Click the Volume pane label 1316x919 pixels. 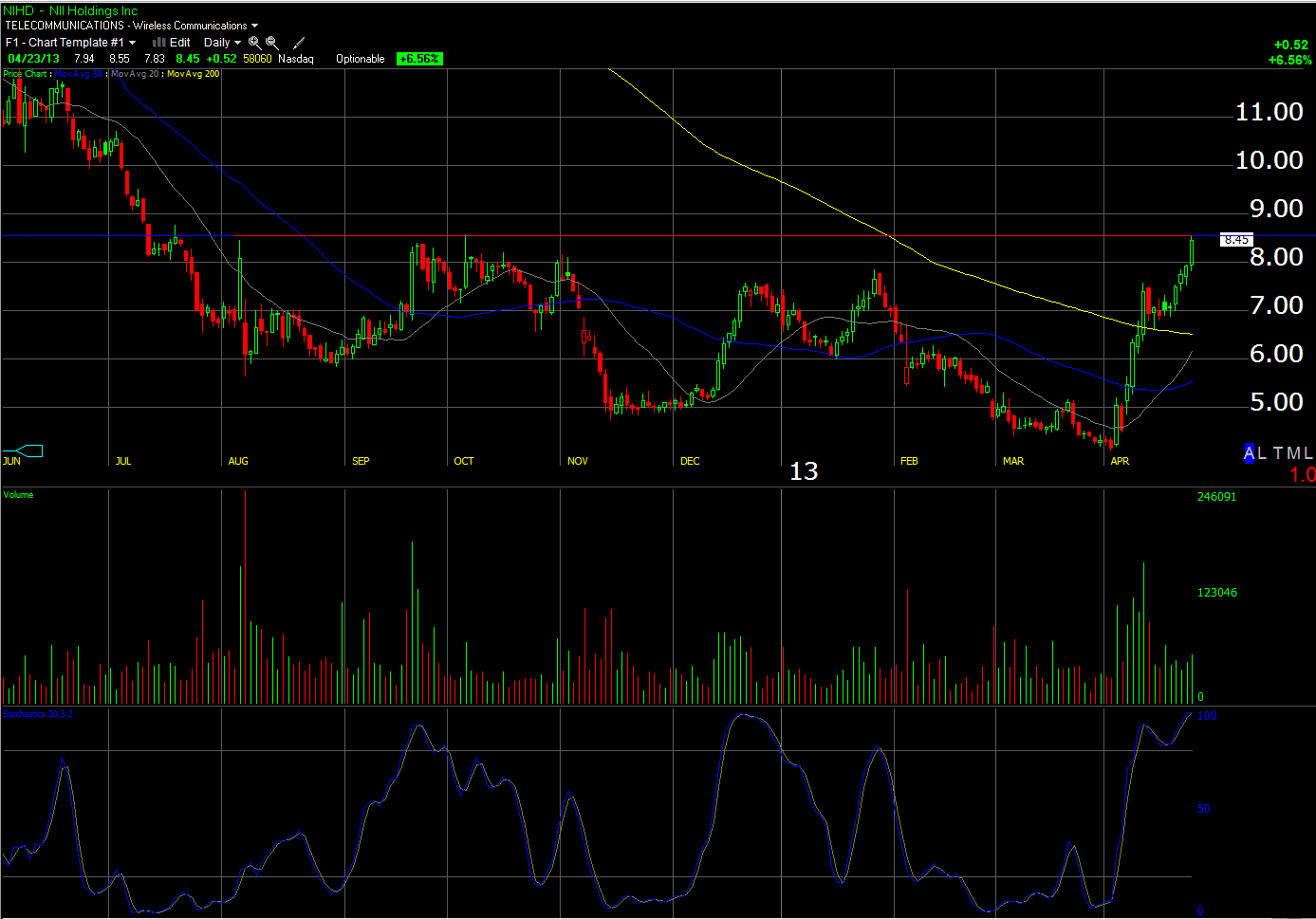click(x=18, y=495)
